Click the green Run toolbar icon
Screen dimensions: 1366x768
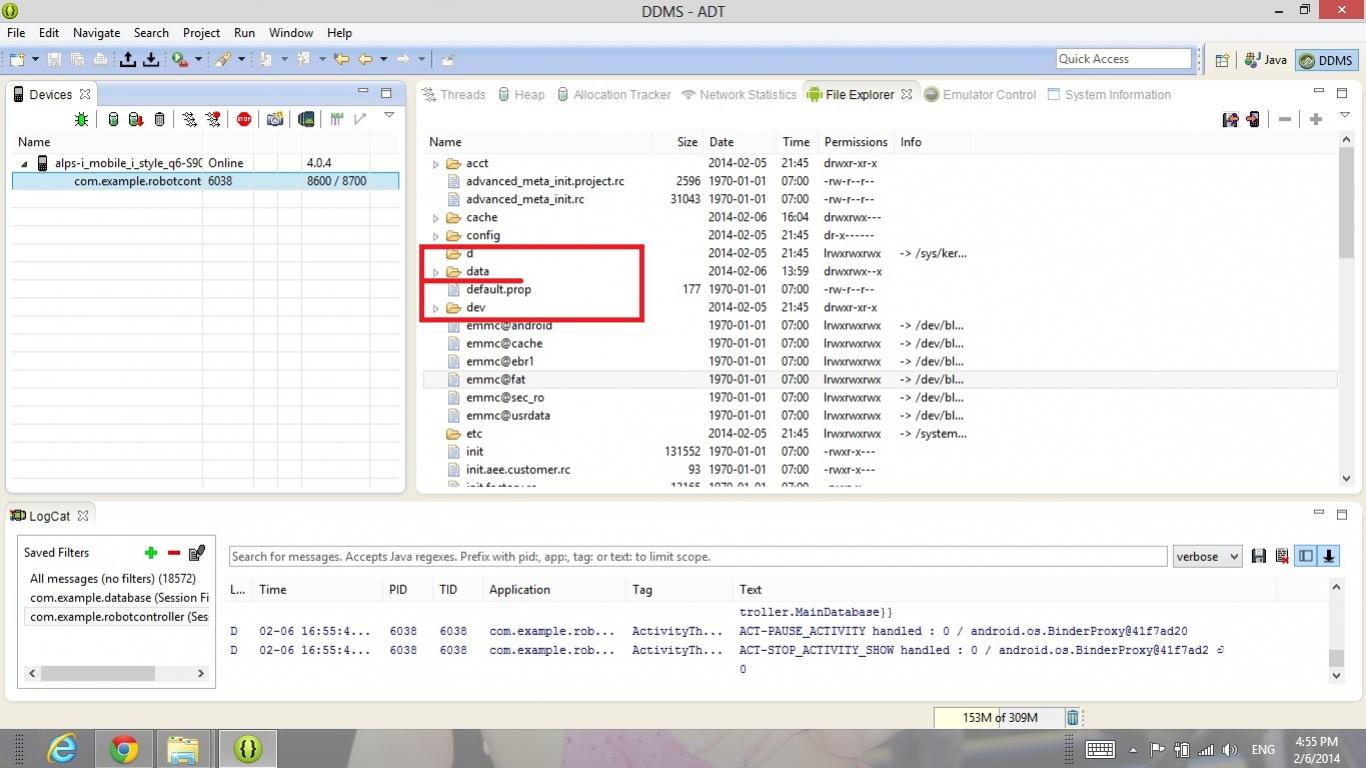tap(179, 59)
